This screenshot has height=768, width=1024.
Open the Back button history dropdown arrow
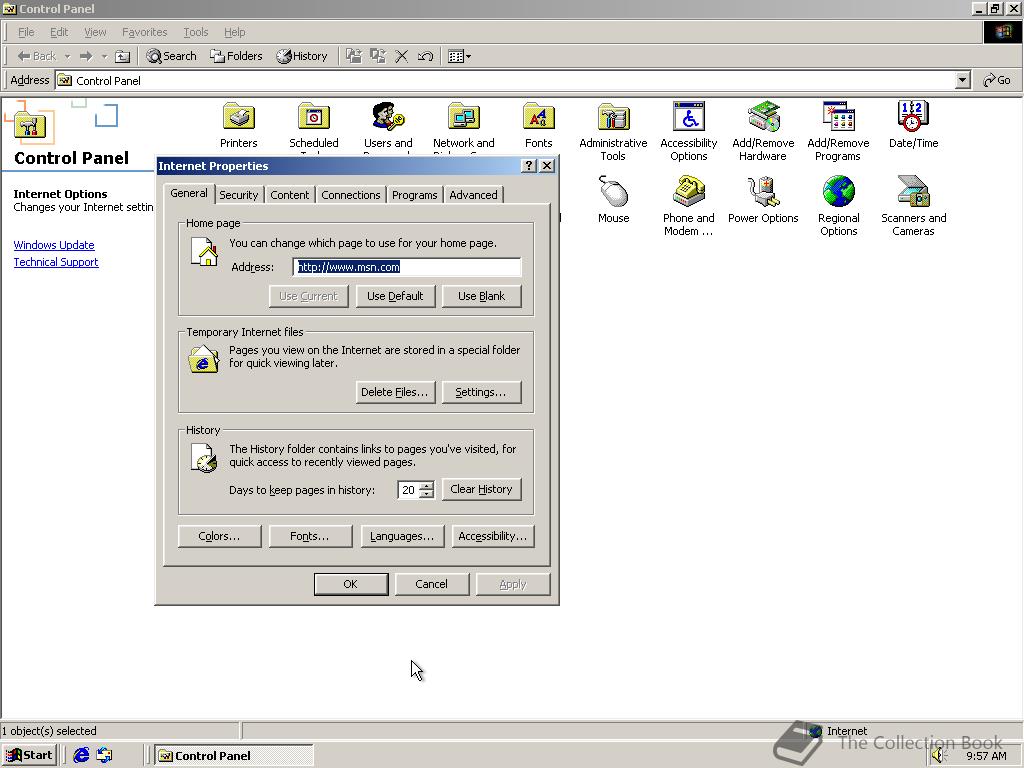point(67,56)
